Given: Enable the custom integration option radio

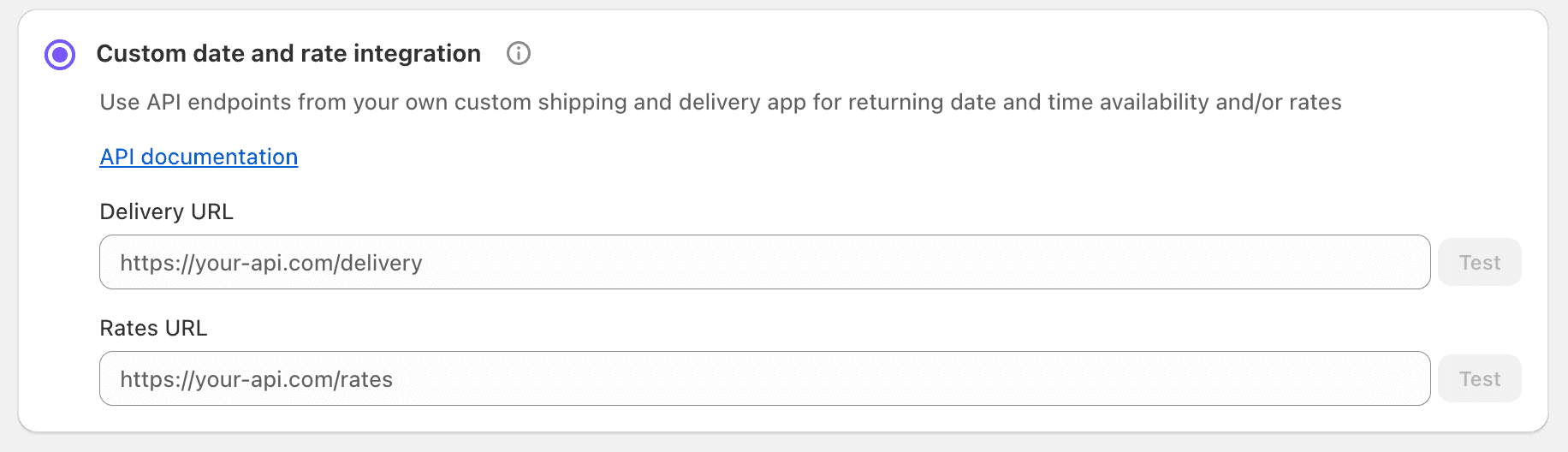Looking at the screenshot, I should tap(60, 55).
